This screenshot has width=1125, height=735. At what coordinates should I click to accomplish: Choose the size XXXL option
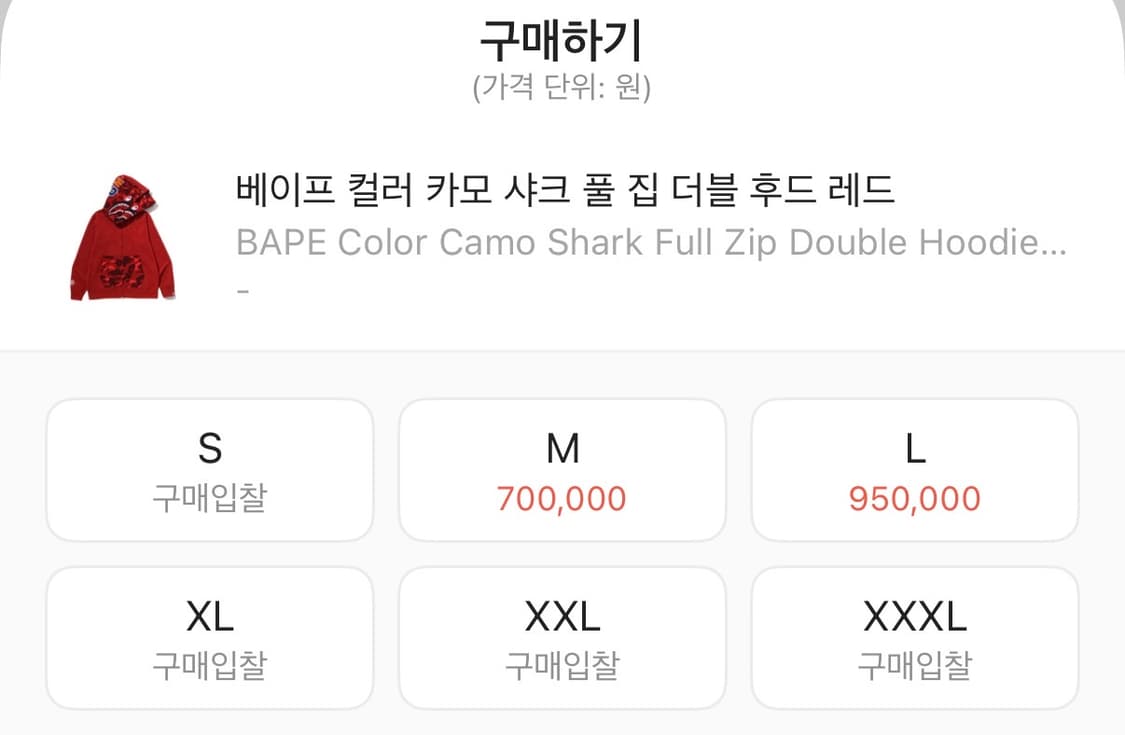click(915, 636)
